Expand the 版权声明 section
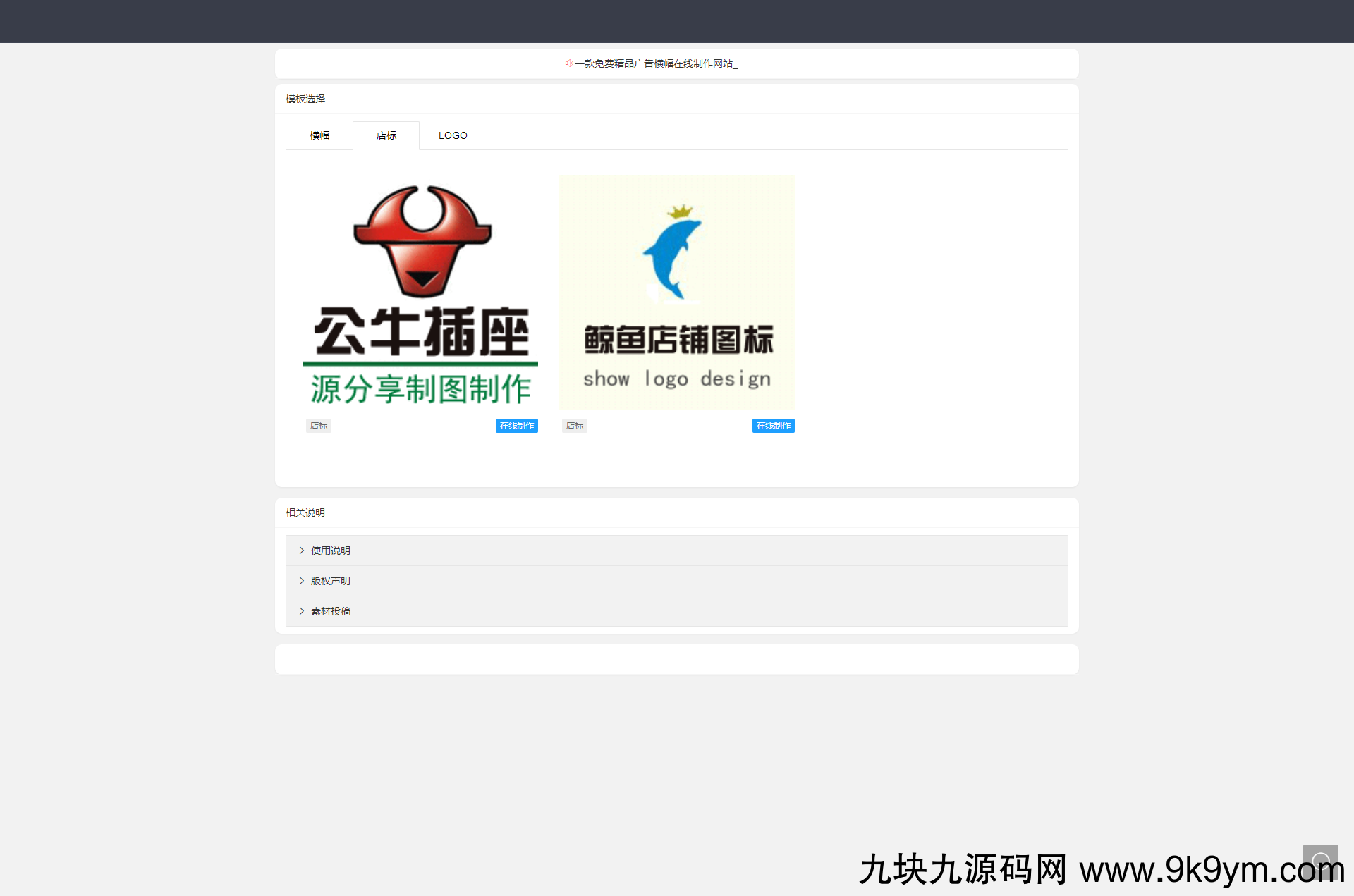 [x=331, y=581]
